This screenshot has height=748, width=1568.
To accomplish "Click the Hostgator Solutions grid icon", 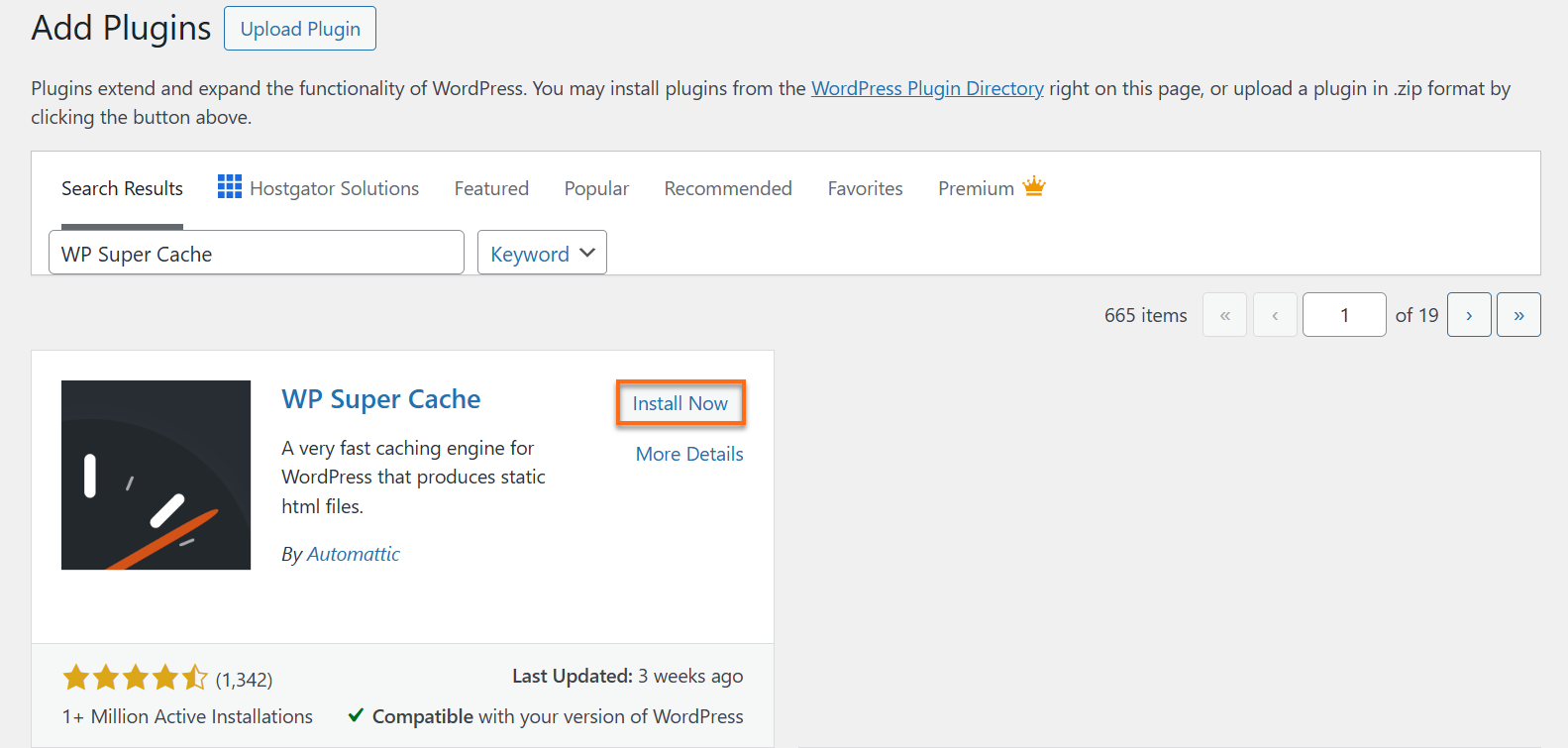I will click(x=230, y=186).
